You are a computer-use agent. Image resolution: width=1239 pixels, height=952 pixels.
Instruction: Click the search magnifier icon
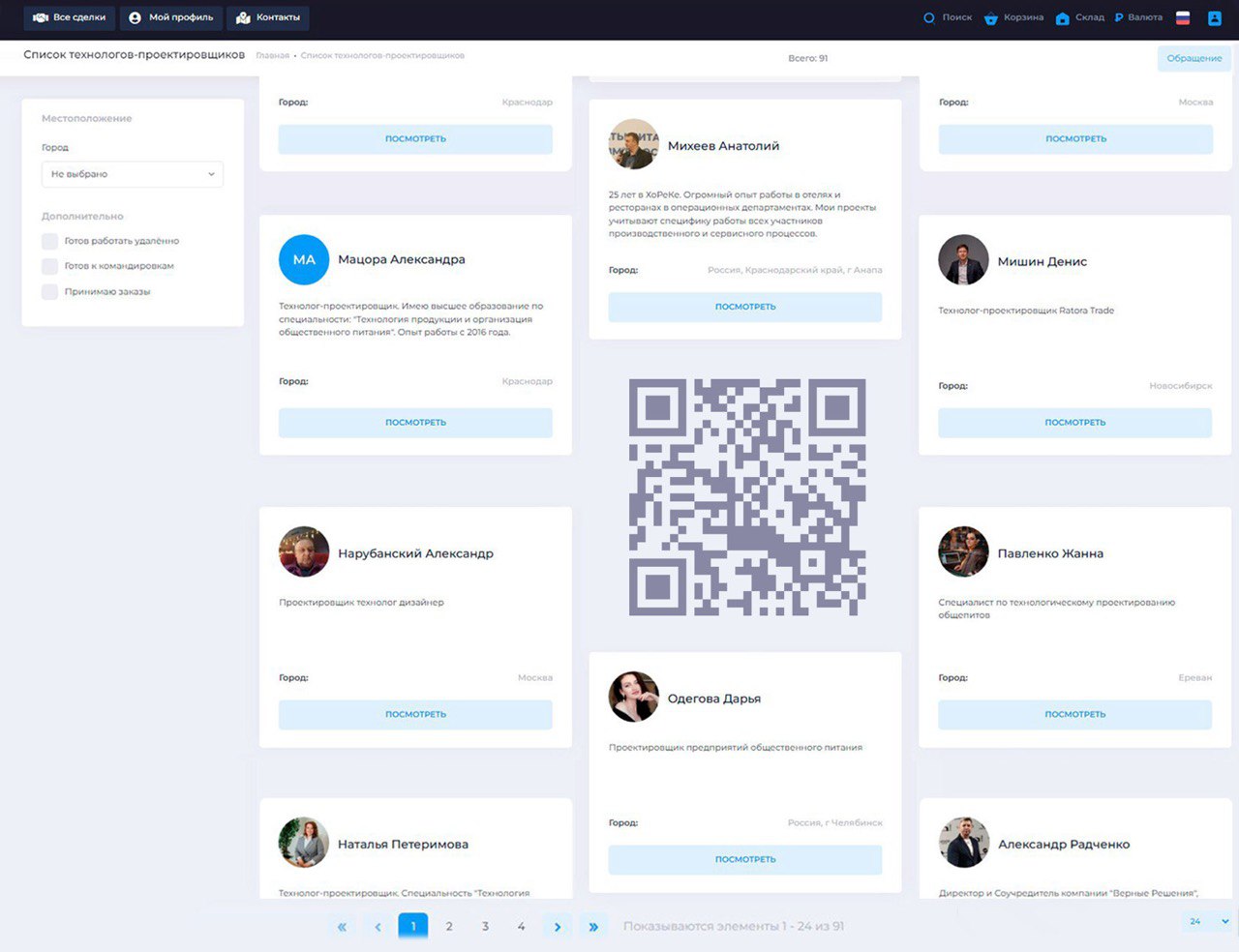tap(929, 18)
